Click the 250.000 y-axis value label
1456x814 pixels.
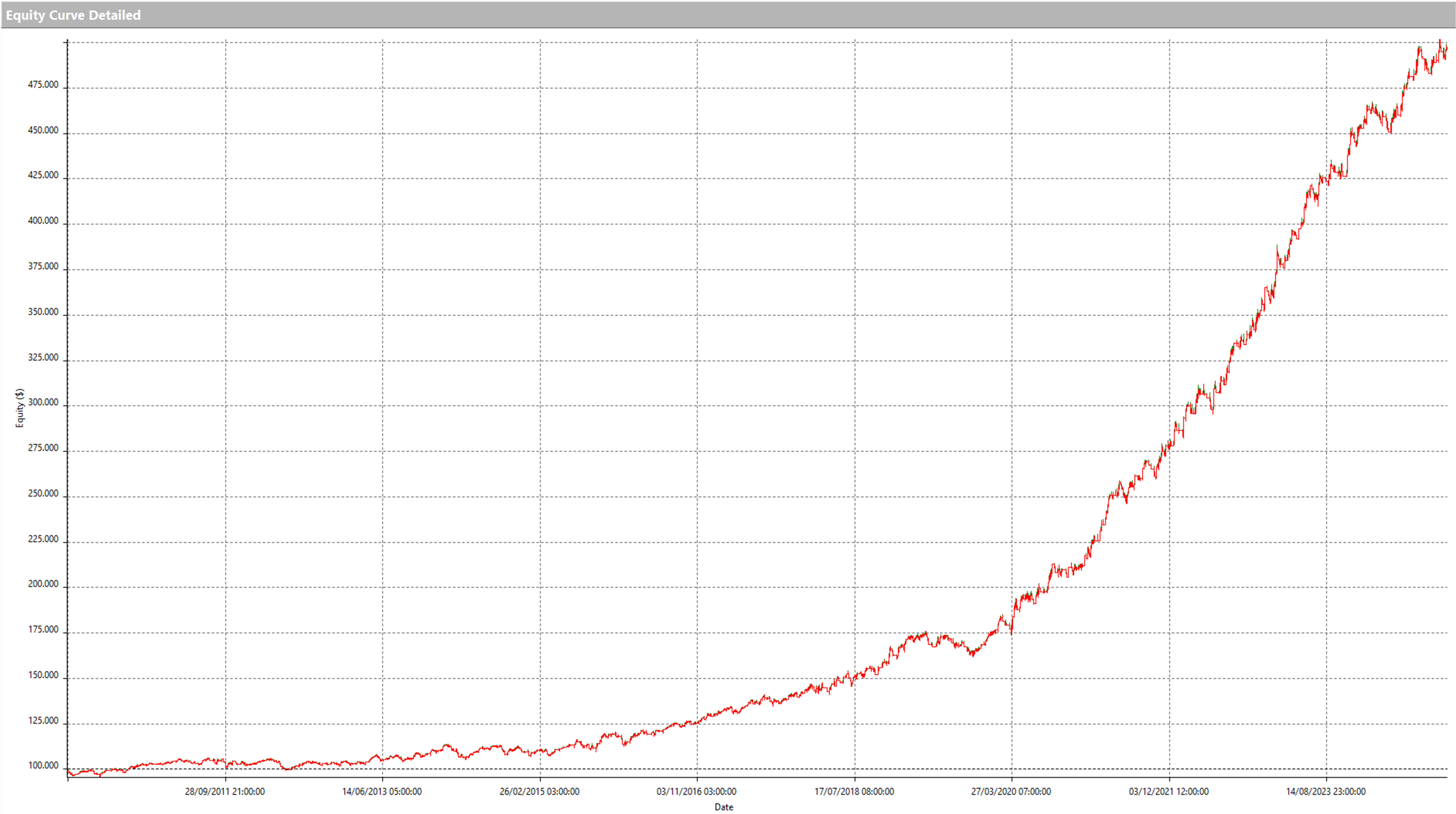click(x=43, y=493)
